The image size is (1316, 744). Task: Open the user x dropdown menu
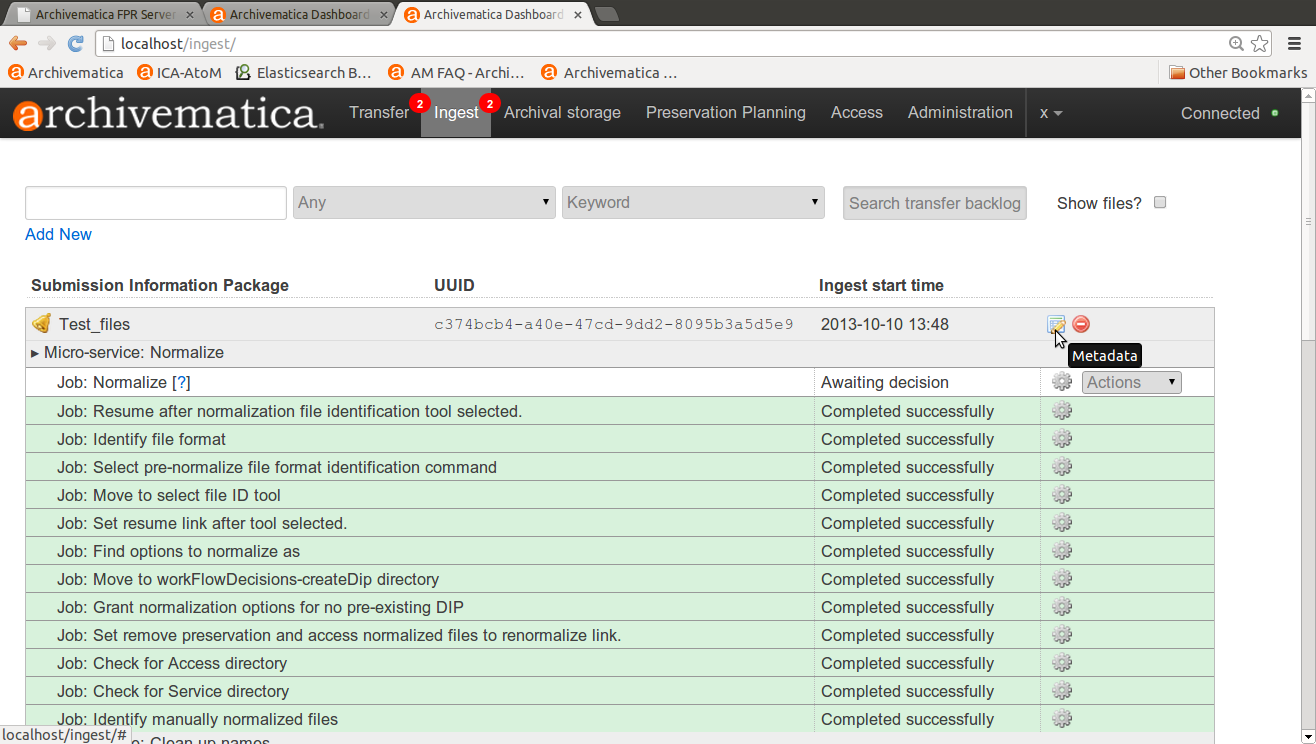coord(1050,113)
